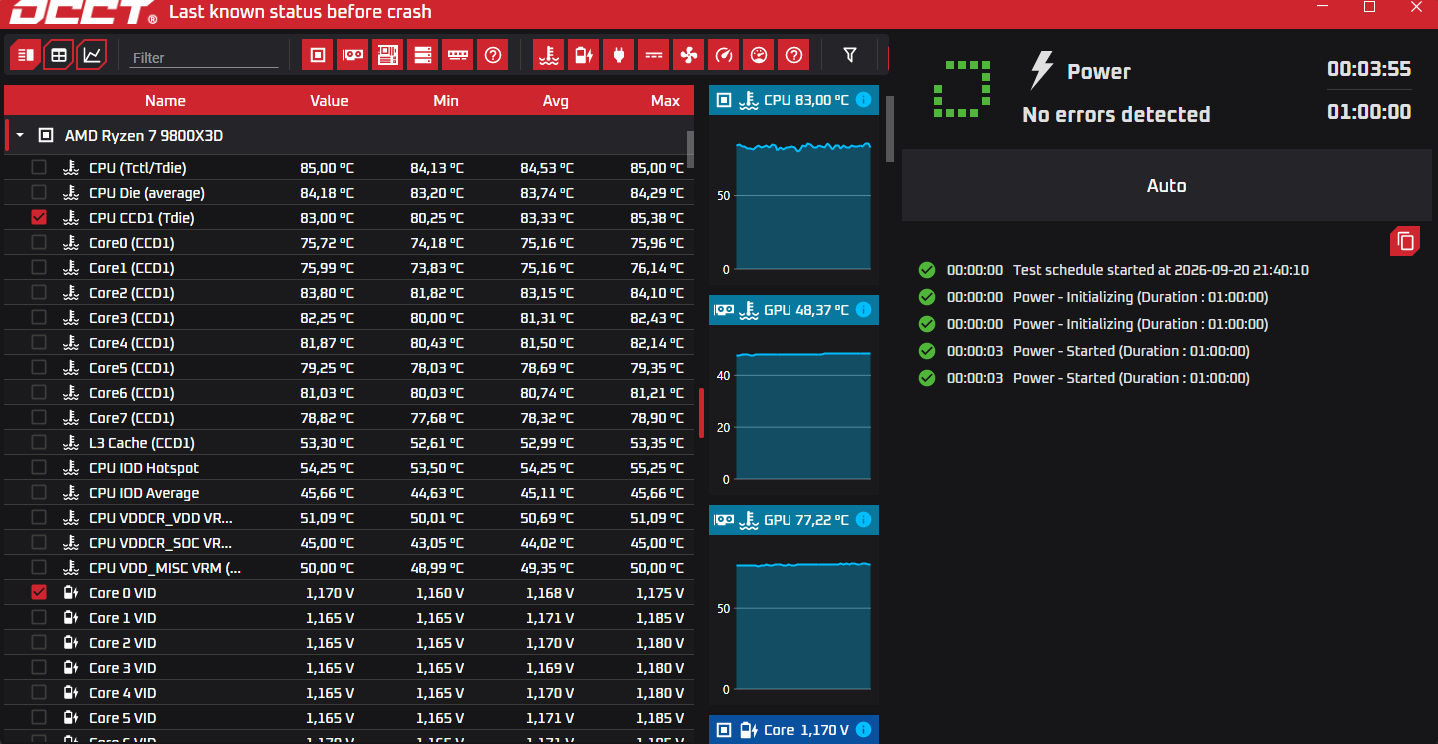
Task: Sort the table by the Value column
Action: [329, 101]
